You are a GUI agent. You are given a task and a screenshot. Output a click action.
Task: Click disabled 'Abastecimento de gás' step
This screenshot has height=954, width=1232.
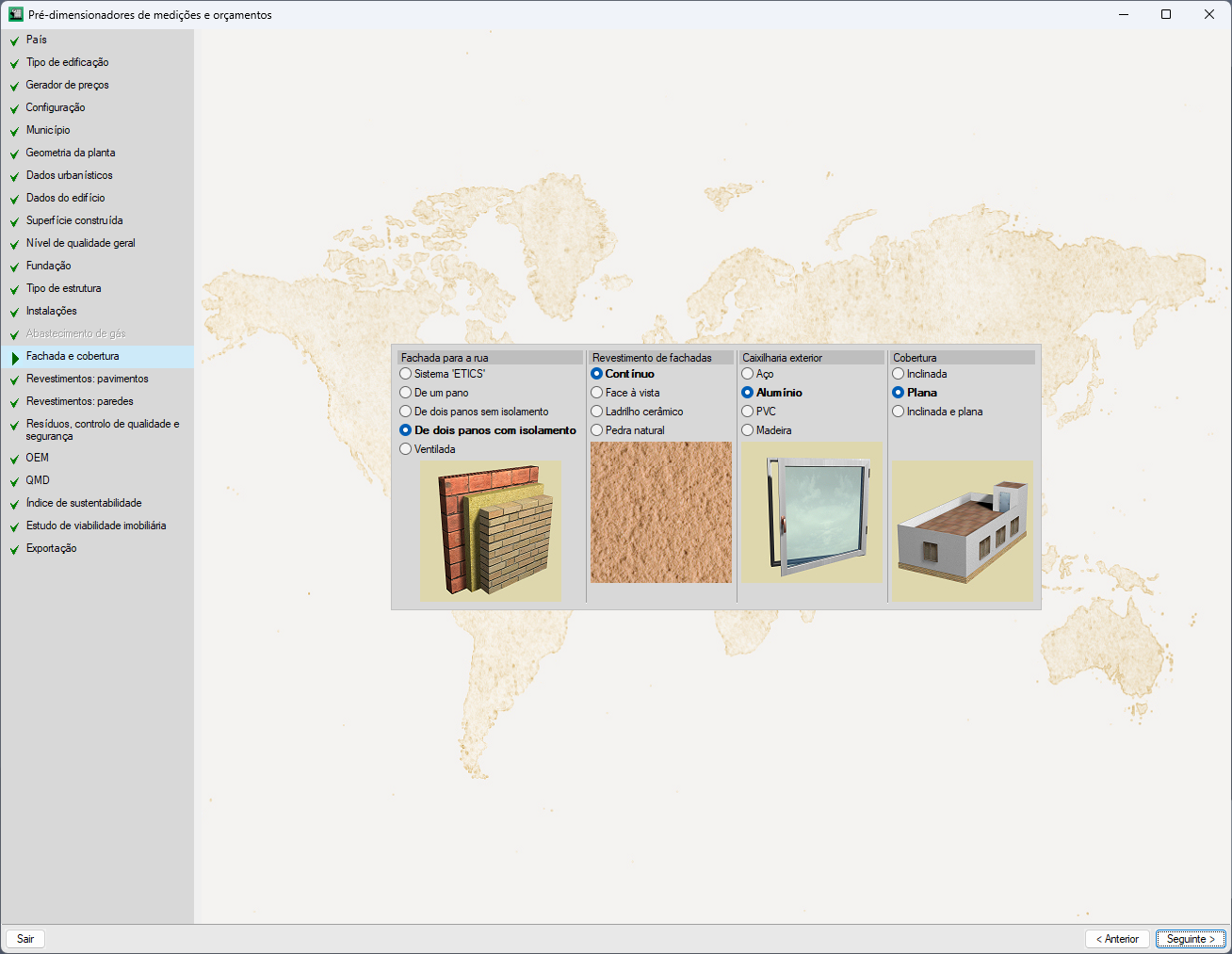(75, 333)
